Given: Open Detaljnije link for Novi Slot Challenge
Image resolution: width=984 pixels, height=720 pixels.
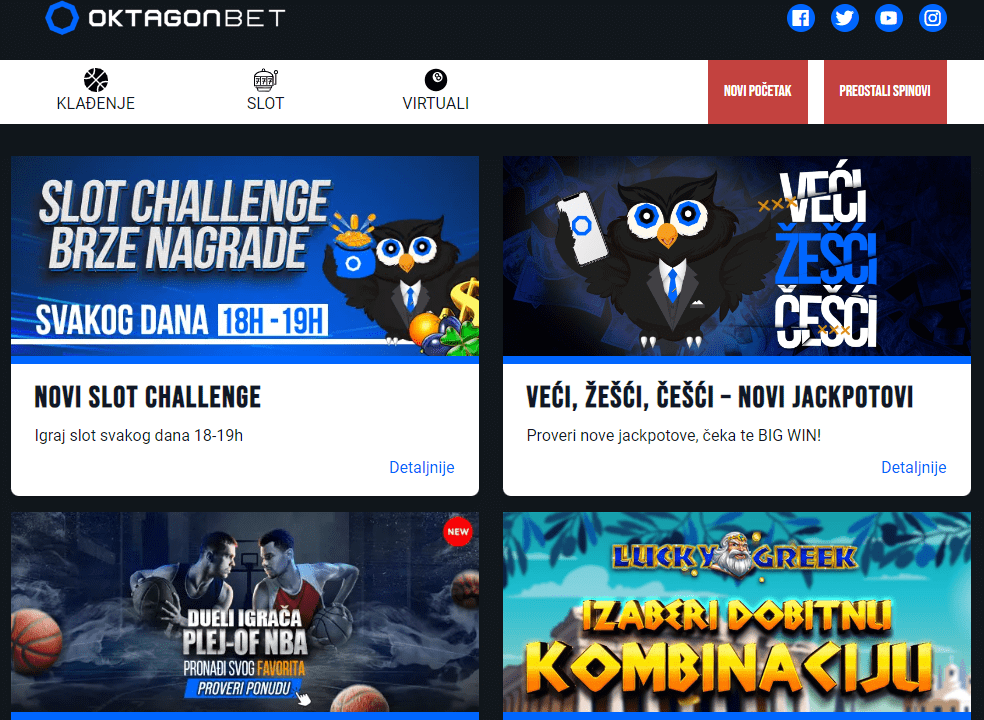Looking at the screenshot, I should click(x=422, y=467).
